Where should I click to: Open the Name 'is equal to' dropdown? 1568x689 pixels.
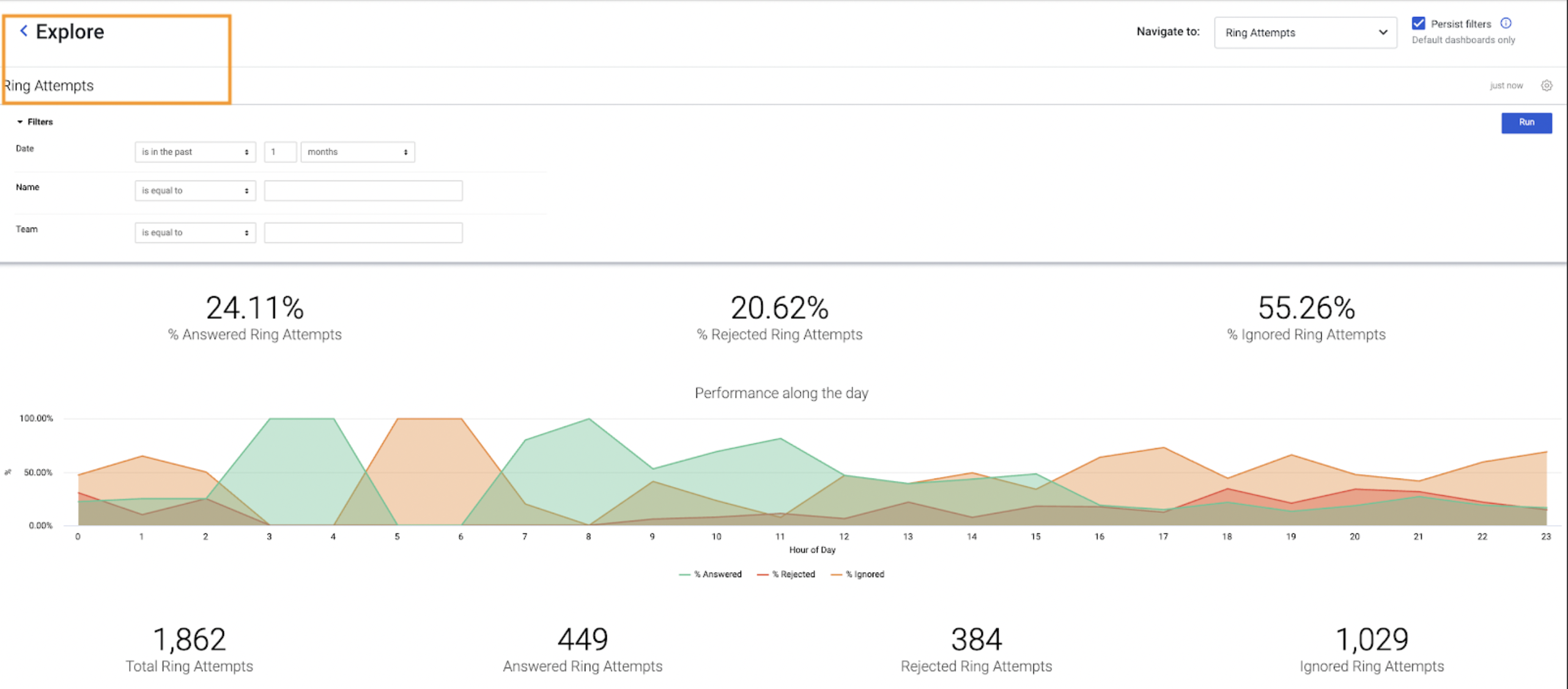click(194, 190)
